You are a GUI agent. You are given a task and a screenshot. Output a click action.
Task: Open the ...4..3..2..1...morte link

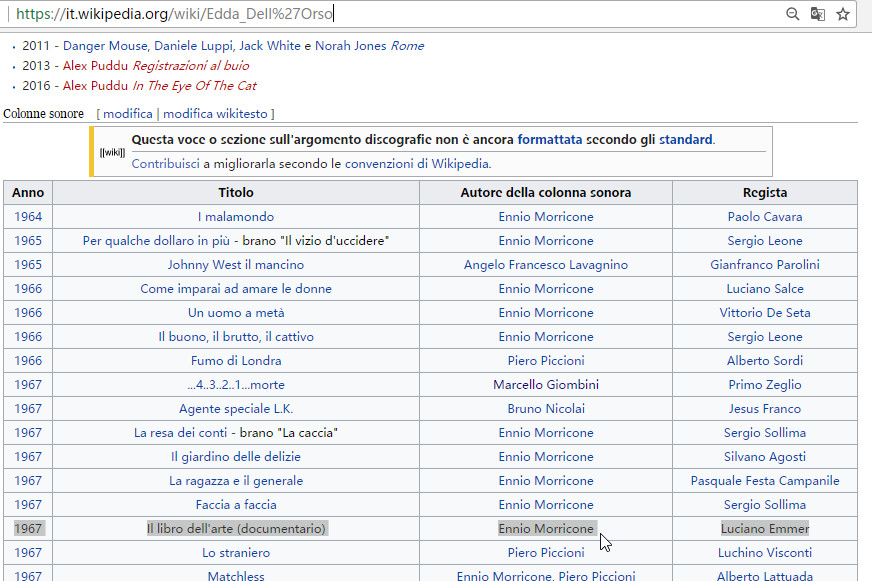[236, 384]
